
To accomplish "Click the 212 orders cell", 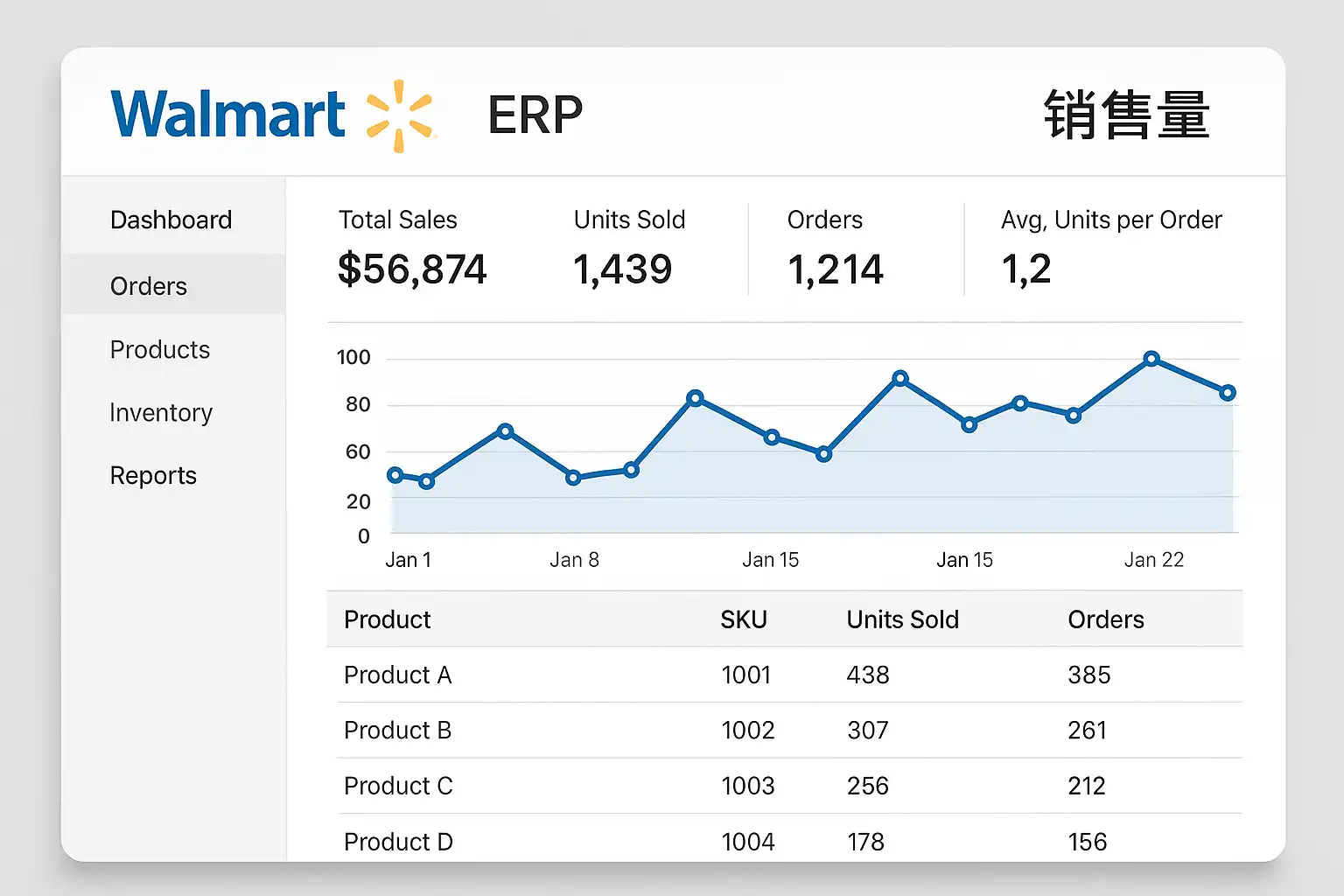I will click(1087, 786).
